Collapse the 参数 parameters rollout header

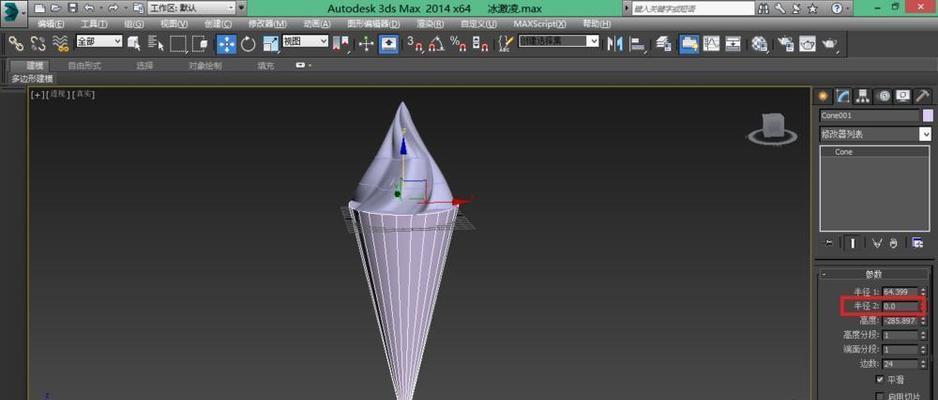(x=874, y=274)
